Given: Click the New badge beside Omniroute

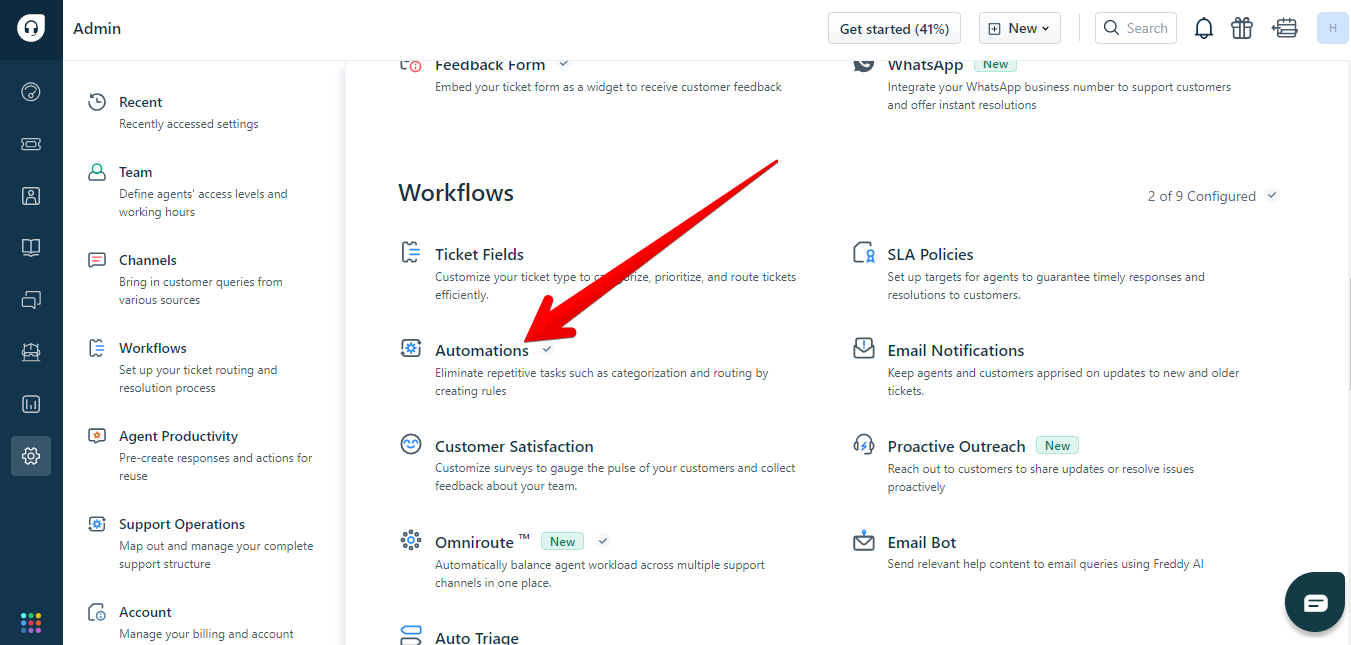Looking at the screenshot, I should [x=562, y=541].
